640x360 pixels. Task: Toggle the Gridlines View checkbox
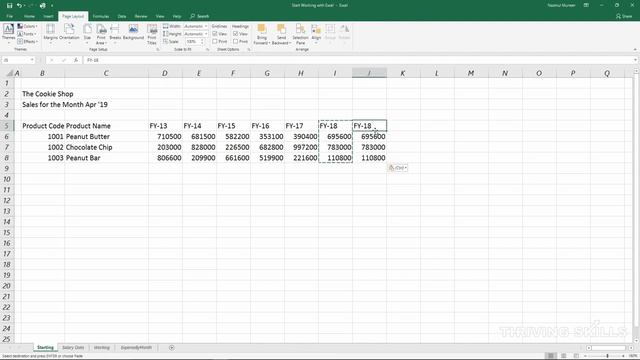click(215, 34)
